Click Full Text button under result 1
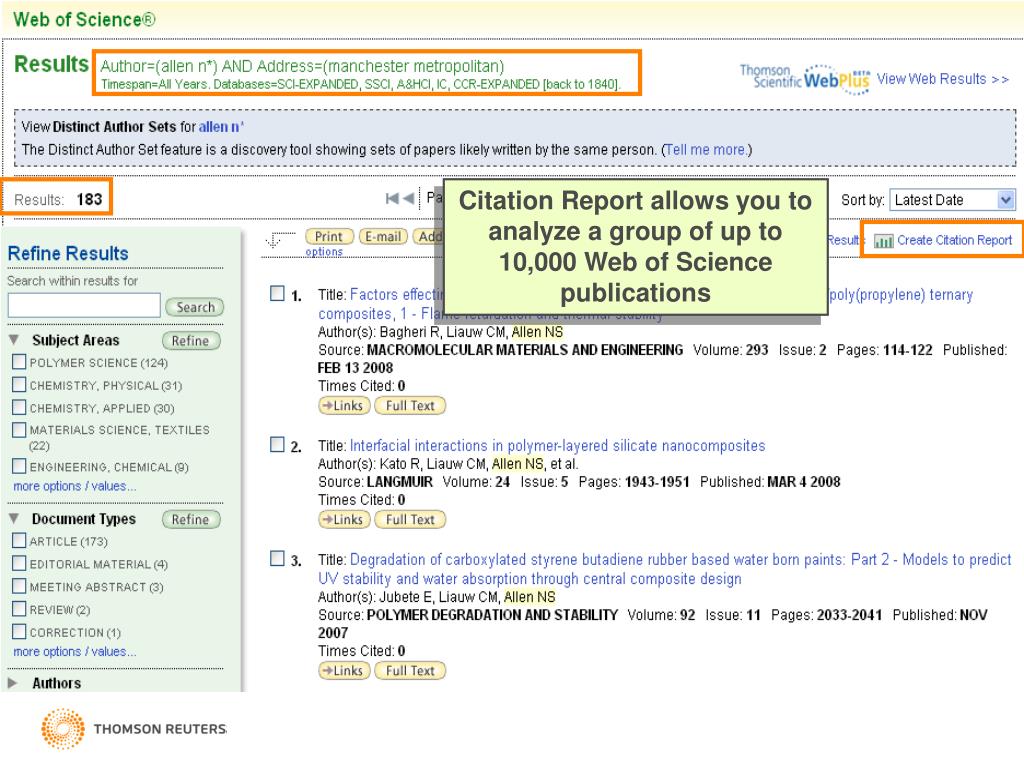 pyautogui.click(x=410, y=406)
